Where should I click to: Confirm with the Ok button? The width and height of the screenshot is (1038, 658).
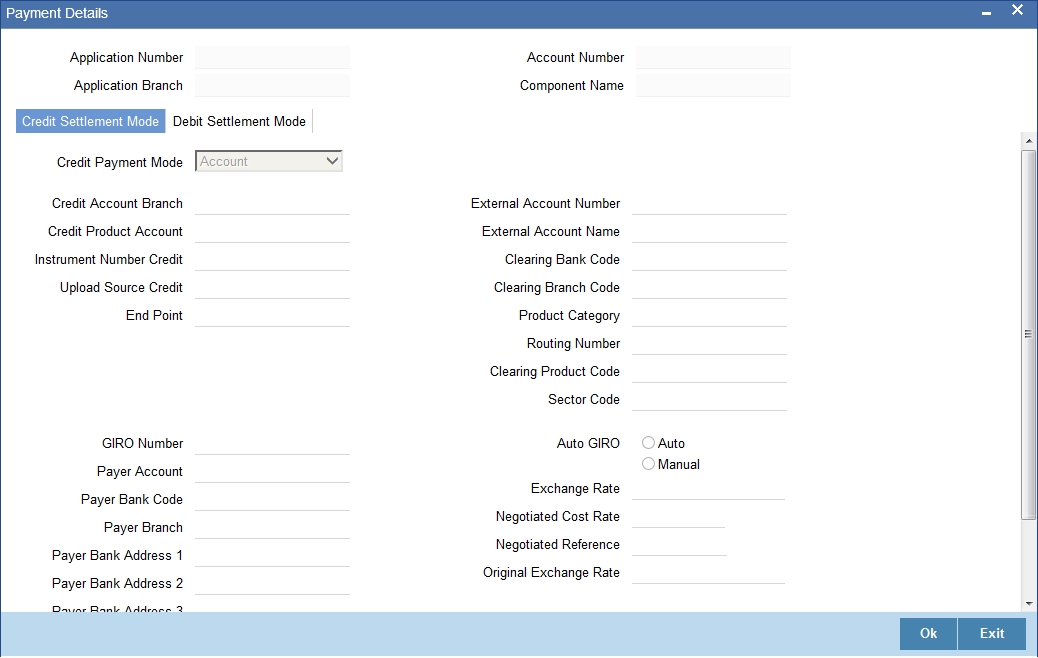click(928, 634)
